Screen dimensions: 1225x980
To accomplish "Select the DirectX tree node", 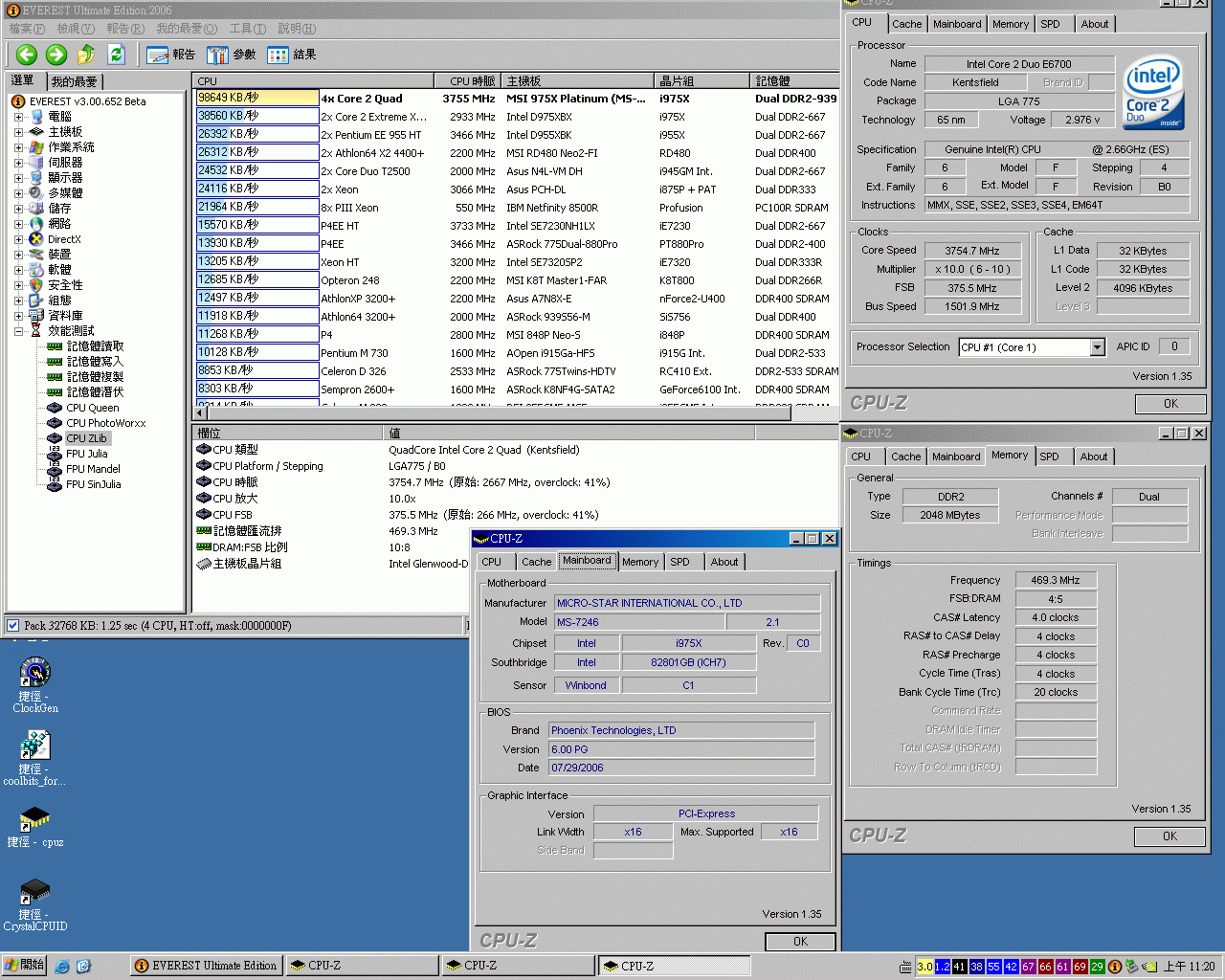I will [64, 239].
